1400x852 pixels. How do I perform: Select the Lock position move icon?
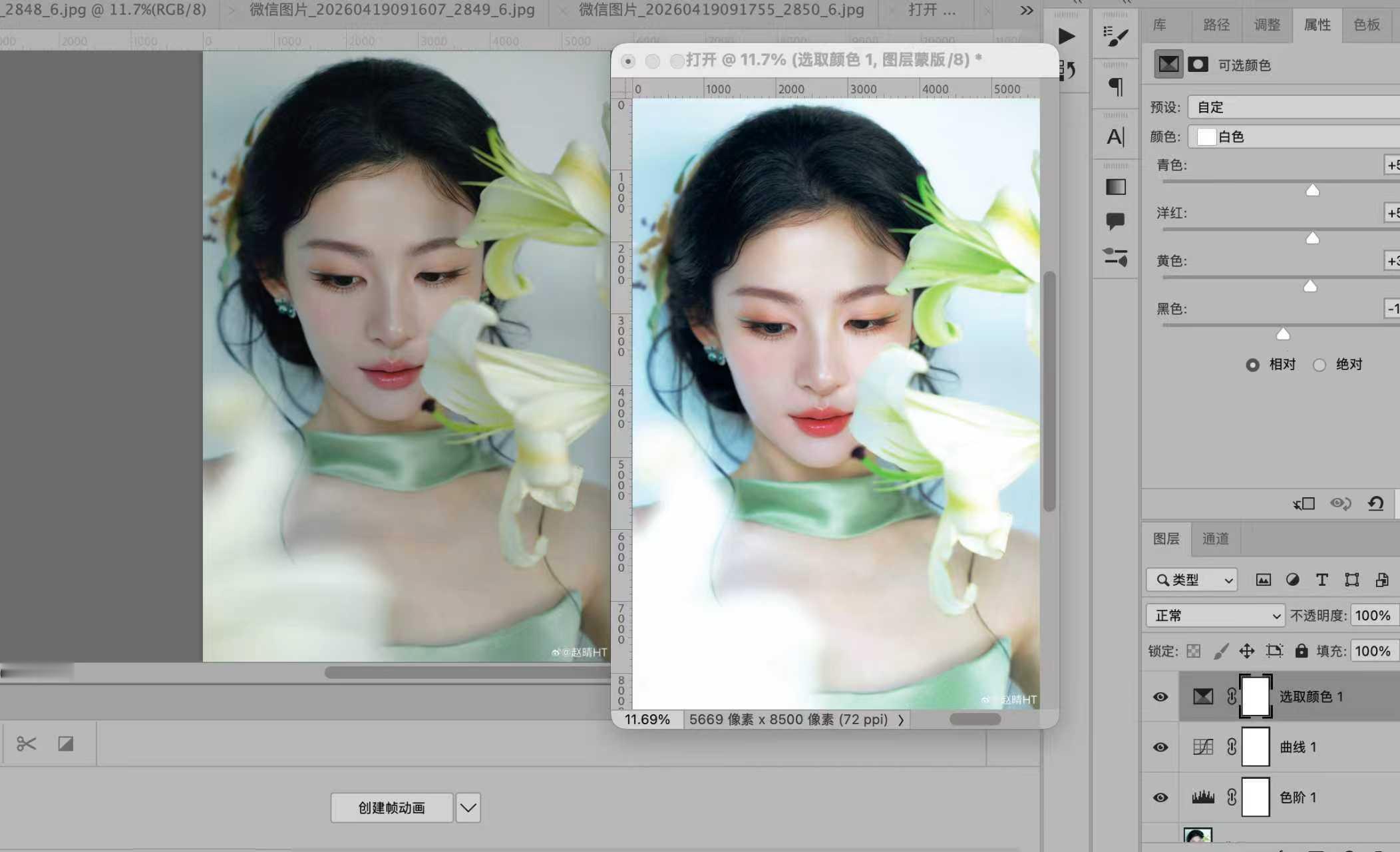pos(1246,651)
